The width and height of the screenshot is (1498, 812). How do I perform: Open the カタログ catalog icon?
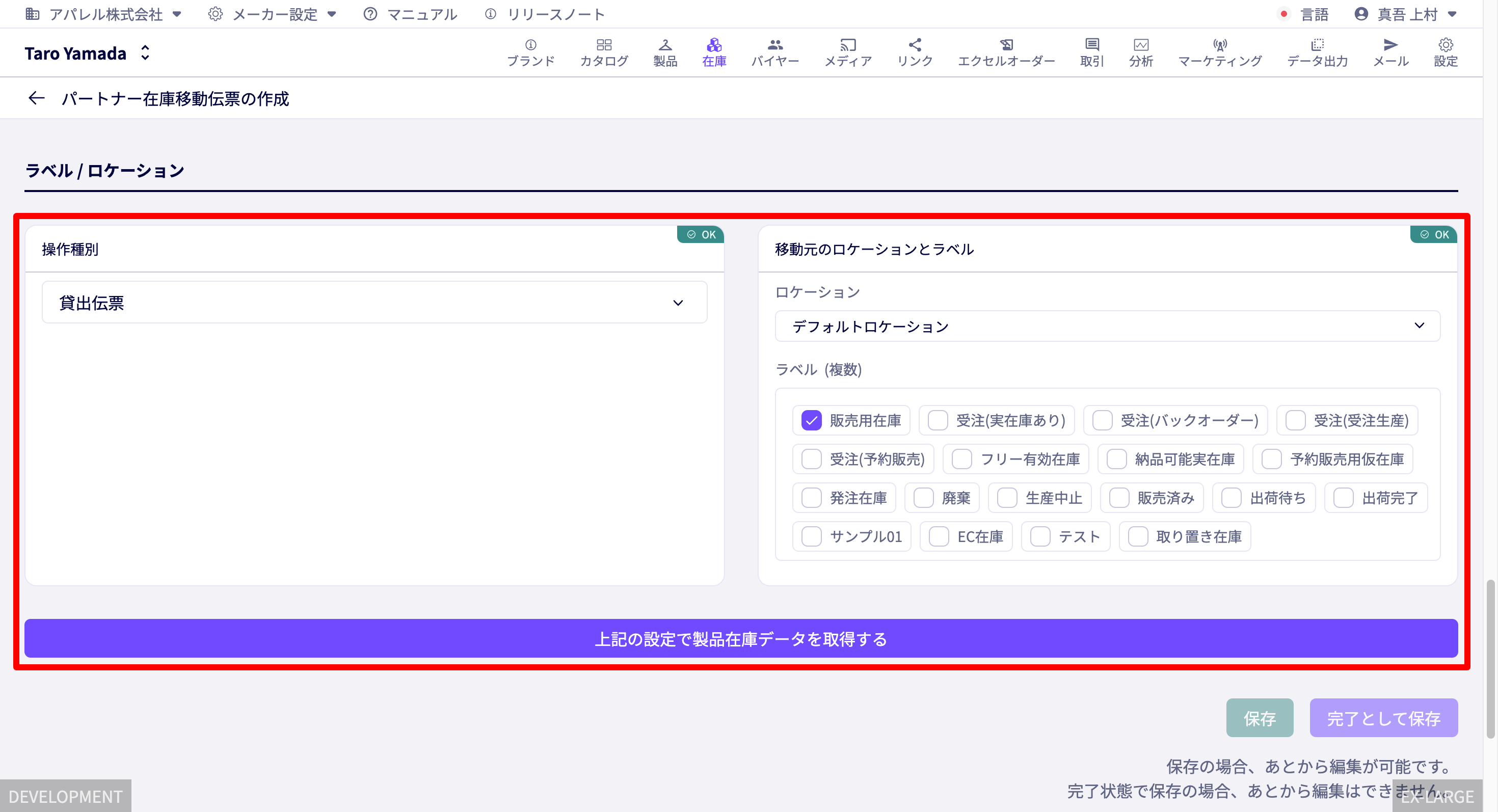[604, 52]
